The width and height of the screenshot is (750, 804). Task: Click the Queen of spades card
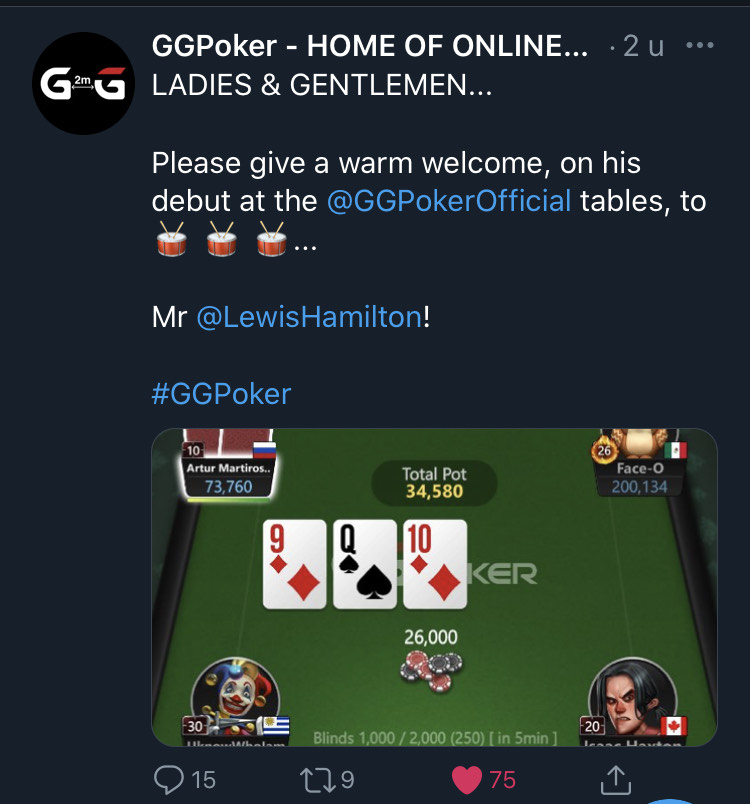[x=364, y=564]
